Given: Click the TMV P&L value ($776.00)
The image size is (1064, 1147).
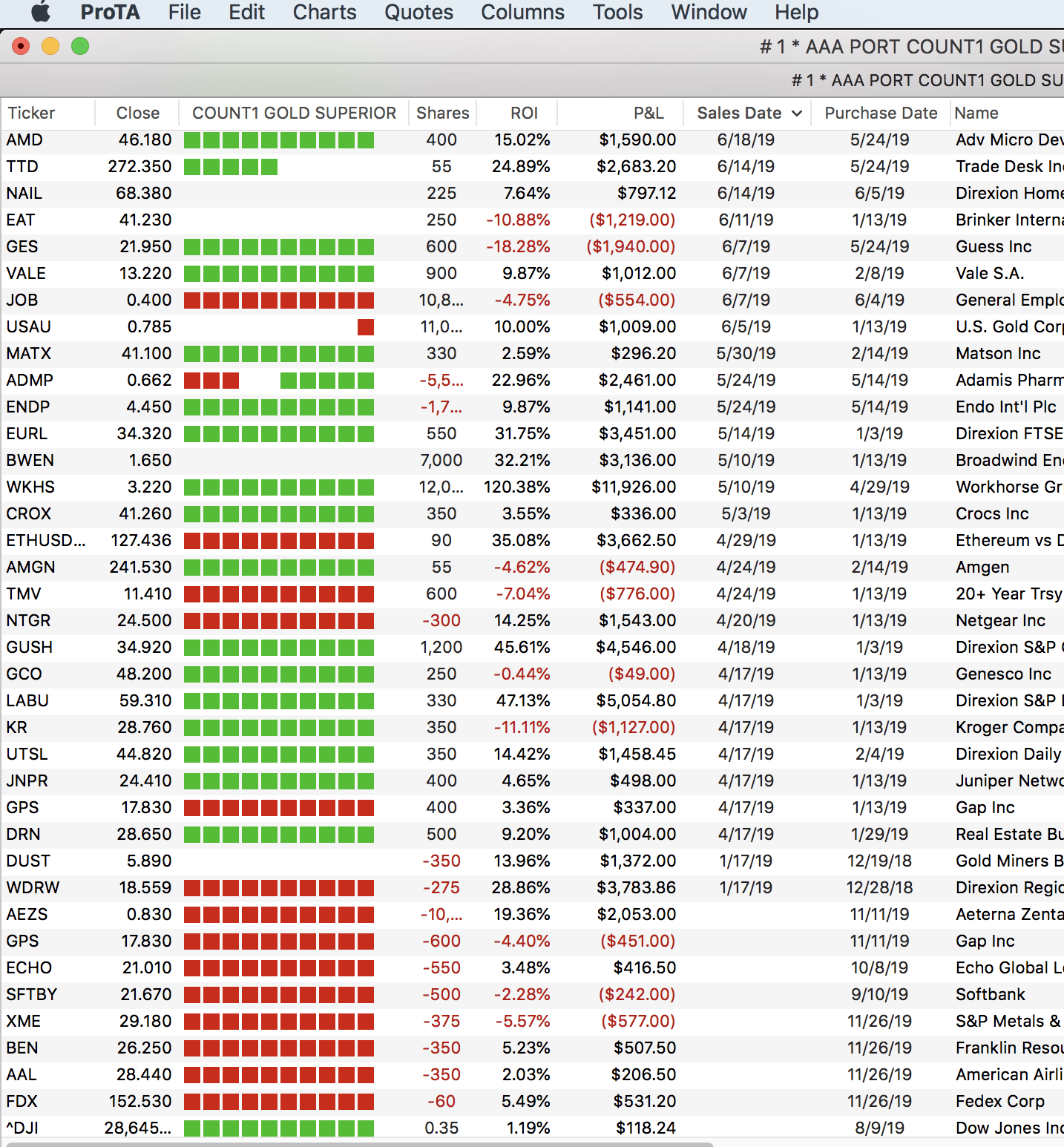Looking at the screenshot, I should pyautogui.click(x=637, y=594).
